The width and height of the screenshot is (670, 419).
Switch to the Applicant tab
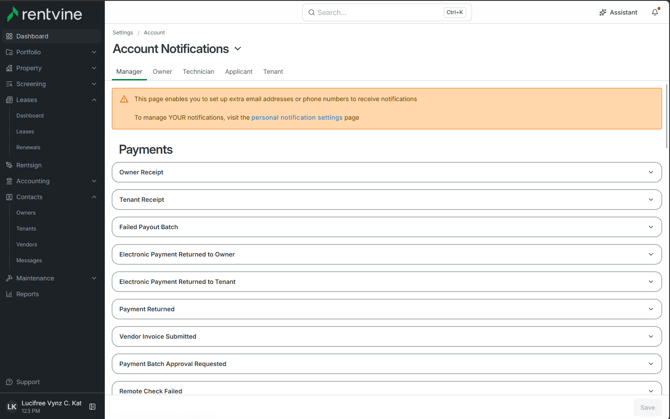[238, 71]
